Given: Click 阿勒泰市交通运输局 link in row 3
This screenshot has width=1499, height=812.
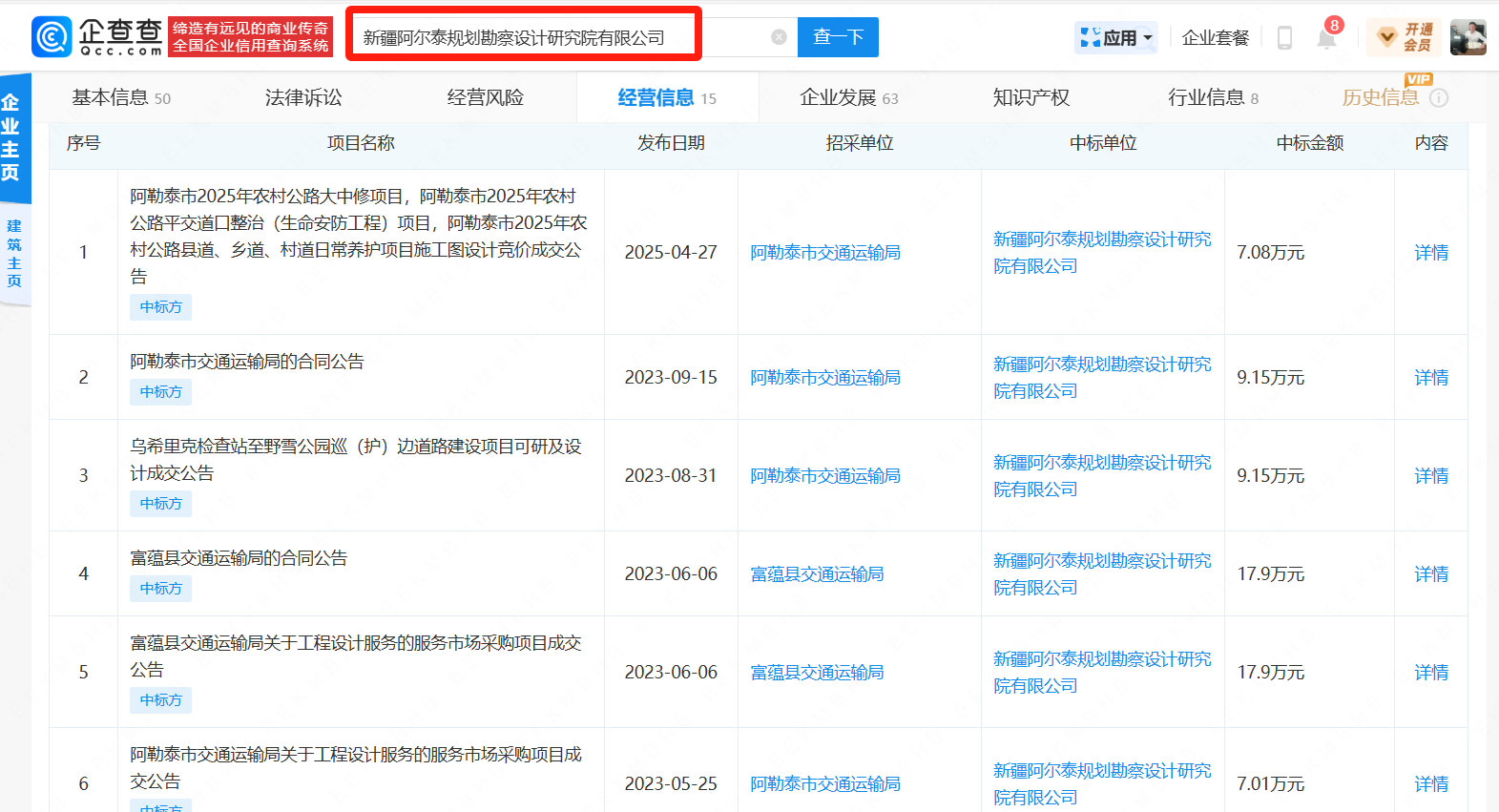Looking at the screenshot, I should point(825,475).
